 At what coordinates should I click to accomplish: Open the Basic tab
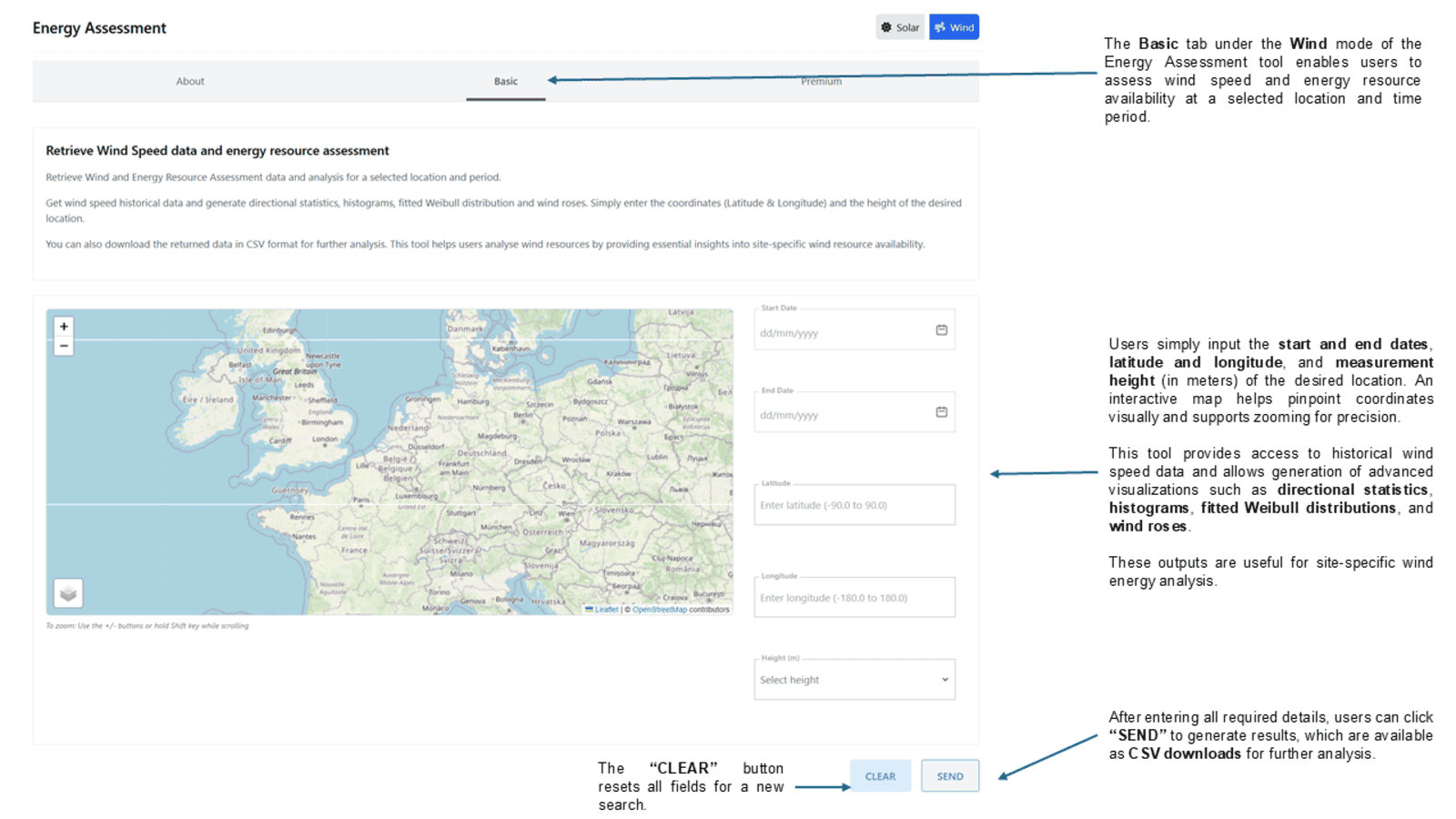coord(506,81)
